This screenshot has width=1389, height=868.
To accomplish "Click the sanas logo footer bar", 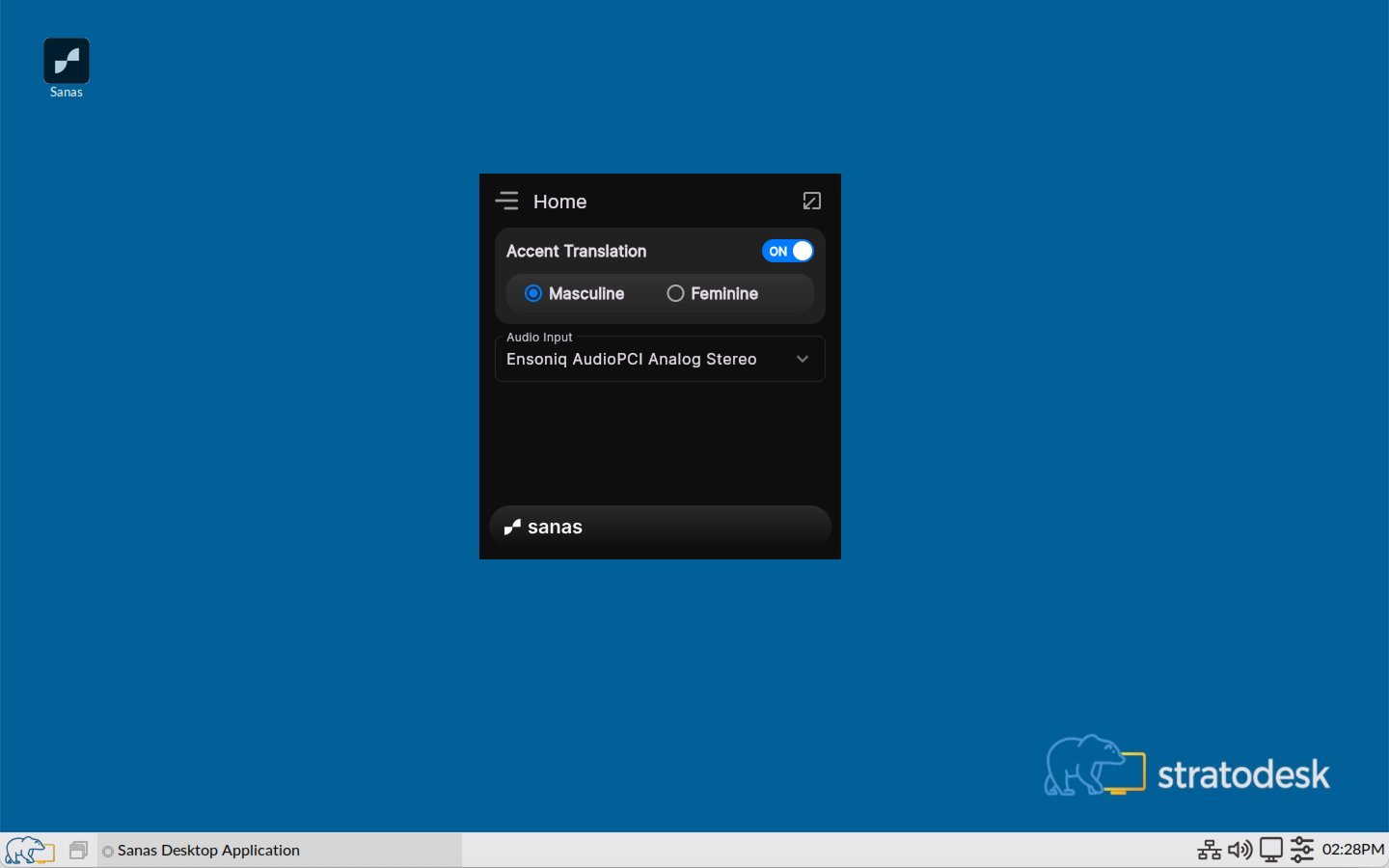I will (660, 527).
